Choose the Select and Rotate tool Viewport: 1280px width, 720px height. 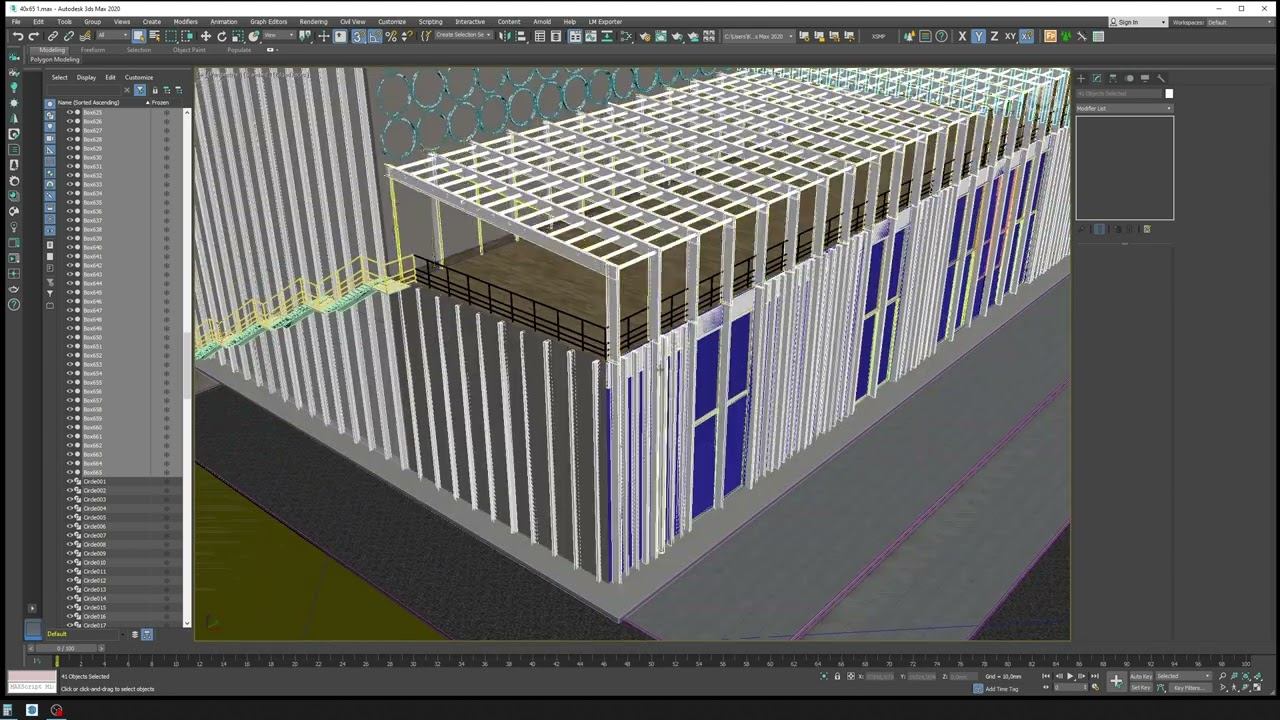click(221, 36)
